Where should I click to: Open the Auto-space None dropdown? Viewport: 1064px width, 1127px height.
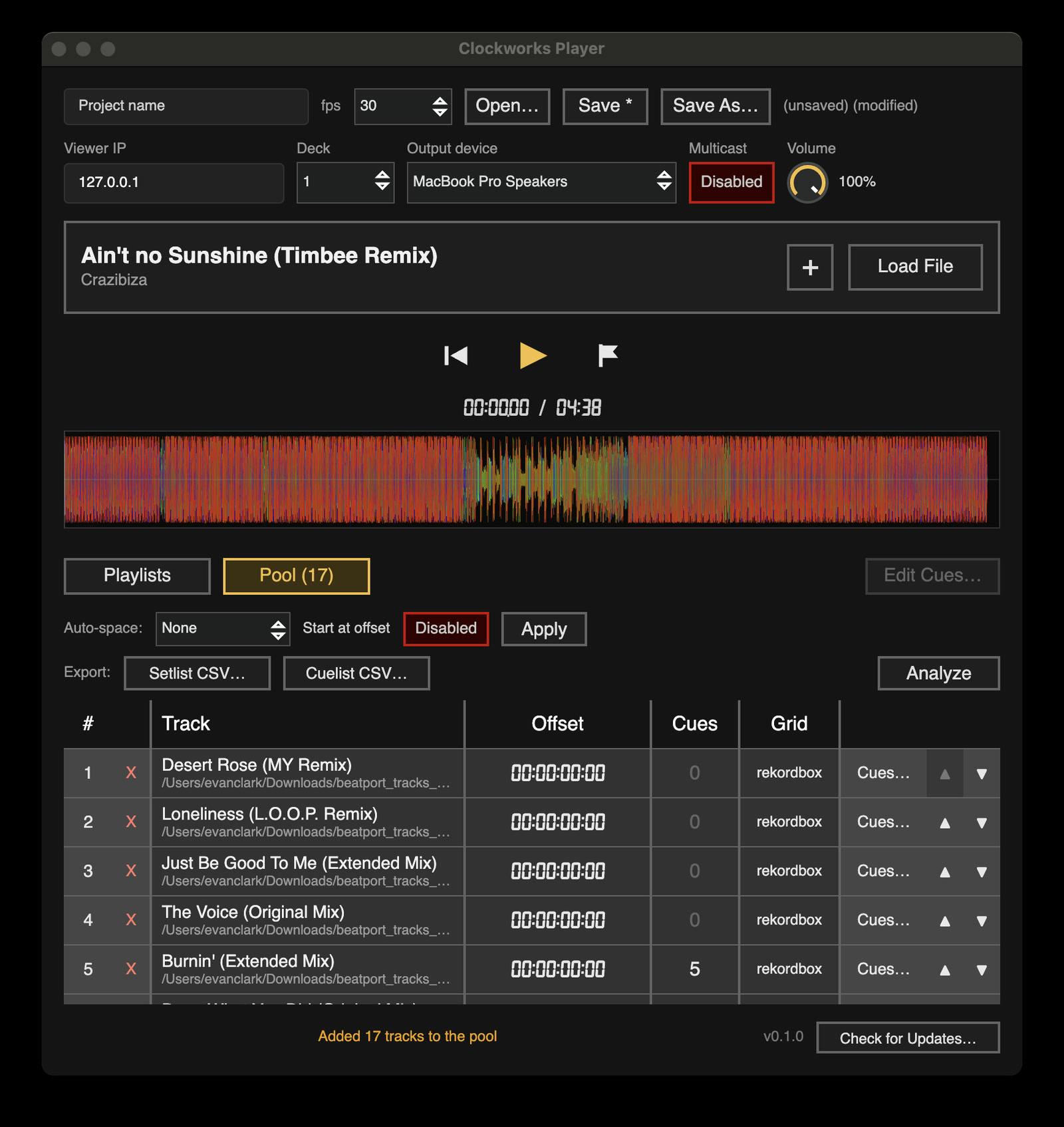tap(223, 629)
